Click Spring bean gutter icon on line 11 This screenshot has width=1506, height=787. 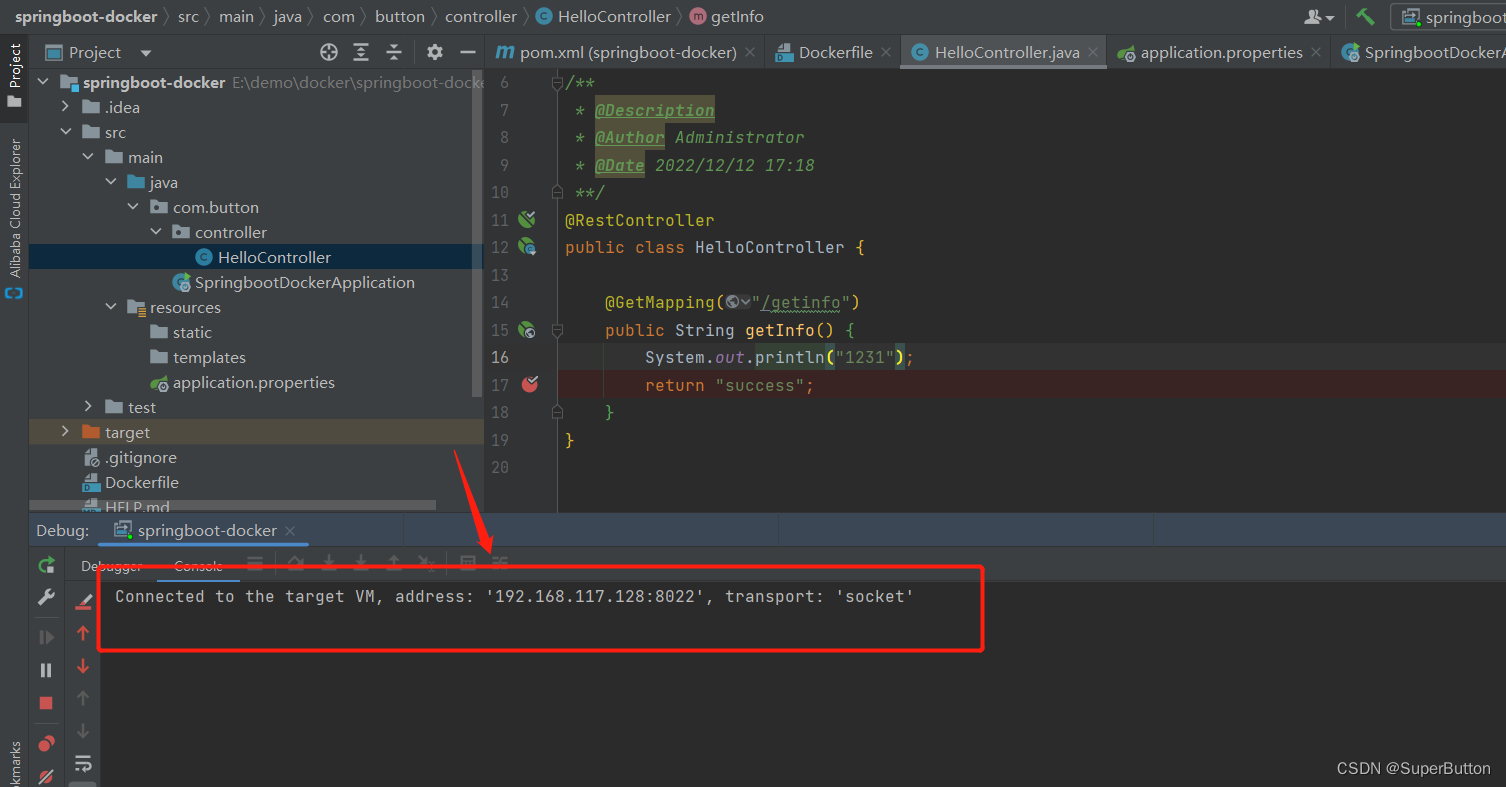tap(526, 220)
